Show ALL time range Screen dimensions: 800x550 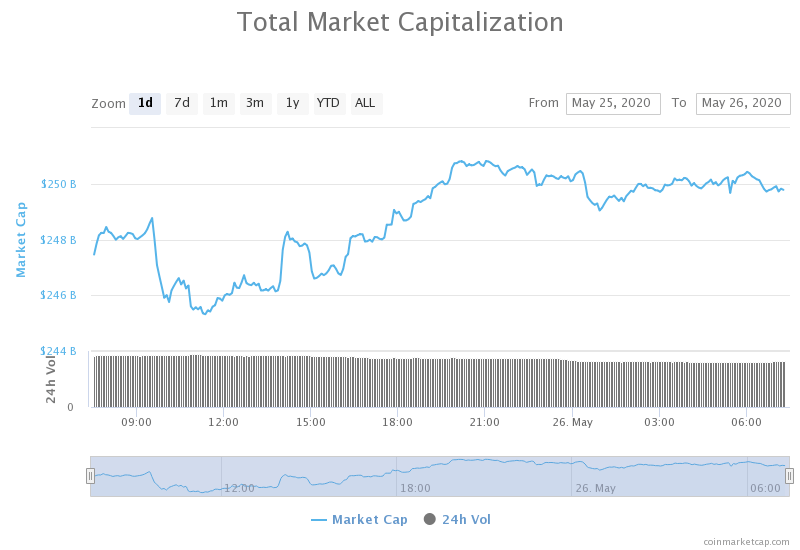click(366, 104)
